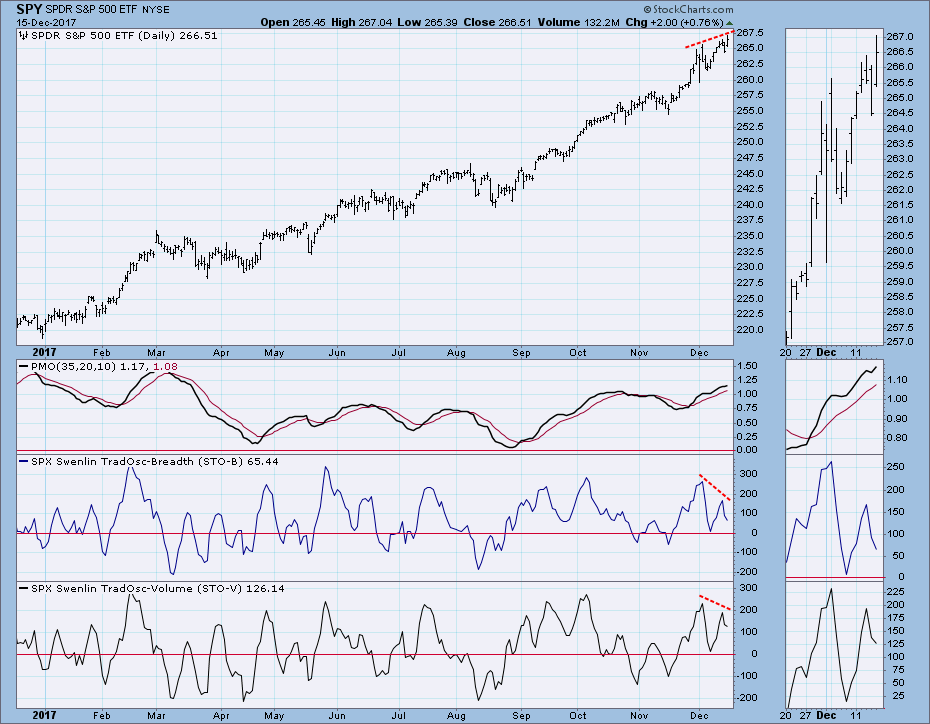
Task: Select the 'Volume 132.2M' value
Action: 578,23
